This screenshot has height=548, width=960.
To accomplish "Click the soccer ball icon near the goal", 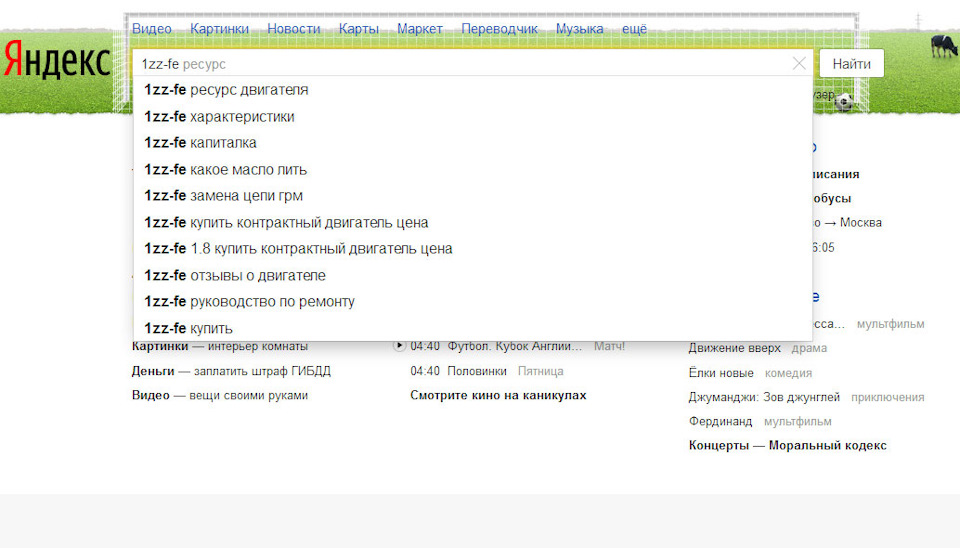I will pyautogui.click(x=844, y=102).
